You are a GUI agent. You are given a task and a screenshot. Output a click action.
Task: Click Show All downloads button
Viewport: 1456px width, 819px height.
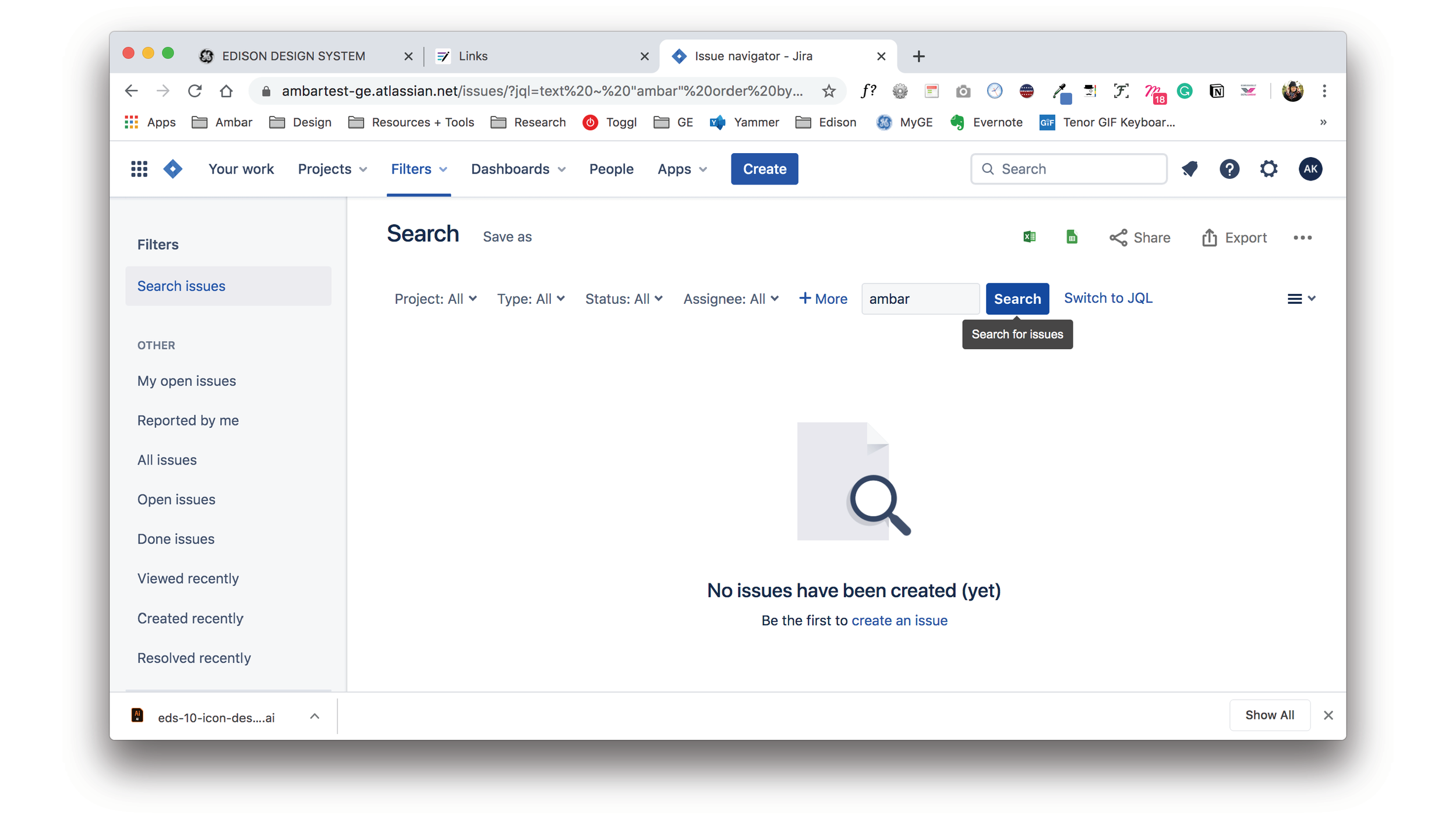(x=1269, y=715)
